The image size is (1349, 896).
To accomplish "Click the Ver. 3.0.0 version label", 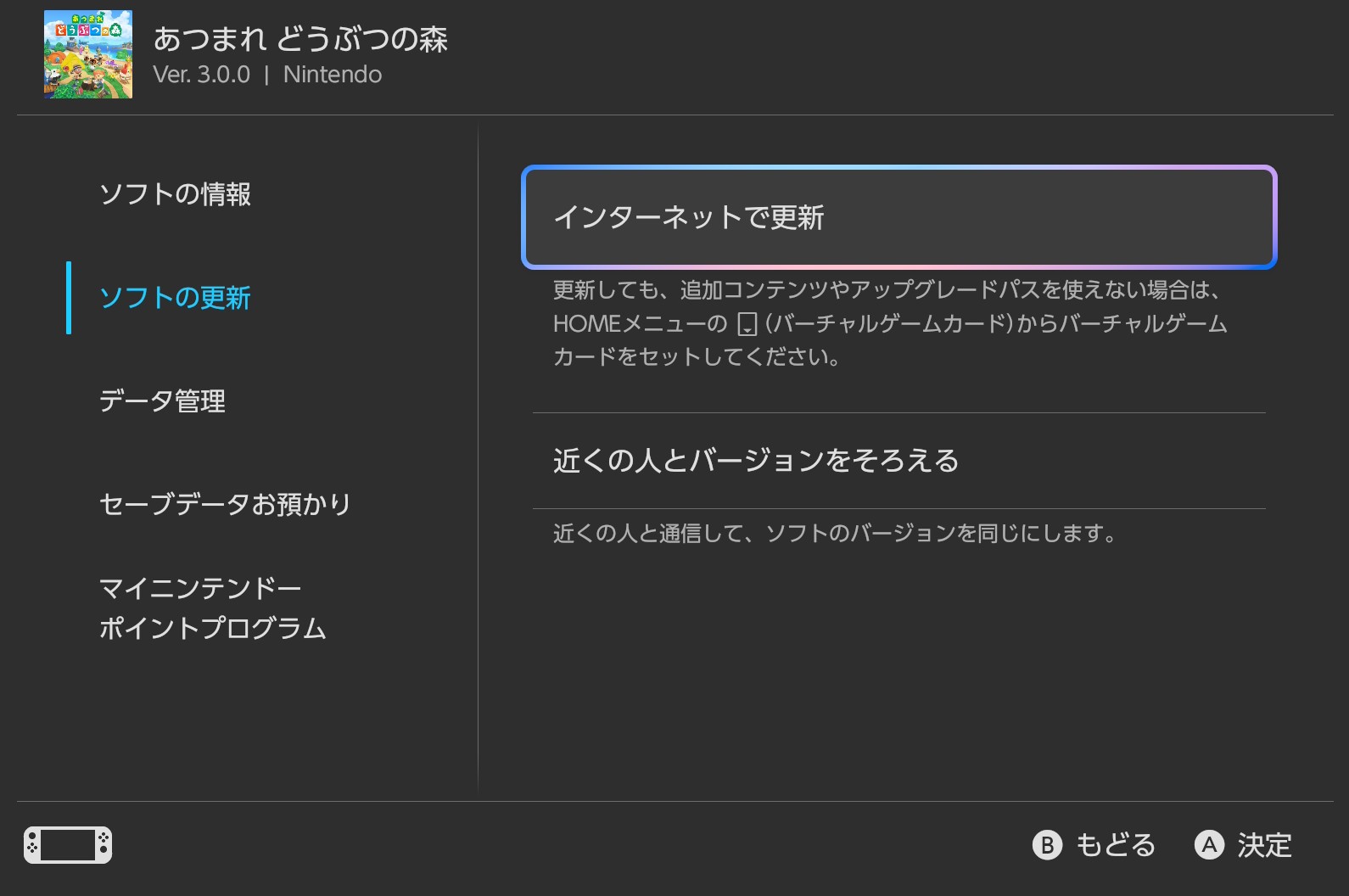I will point(202,75).
